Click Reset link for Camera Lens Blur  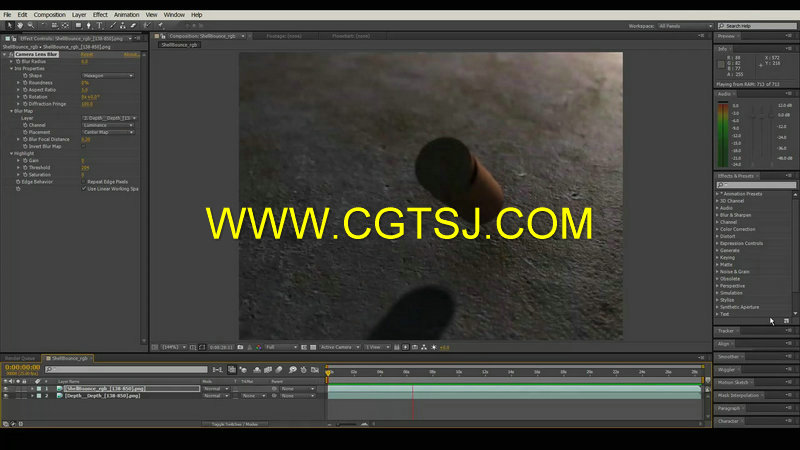pyautogui.click(x=87, y=55)
